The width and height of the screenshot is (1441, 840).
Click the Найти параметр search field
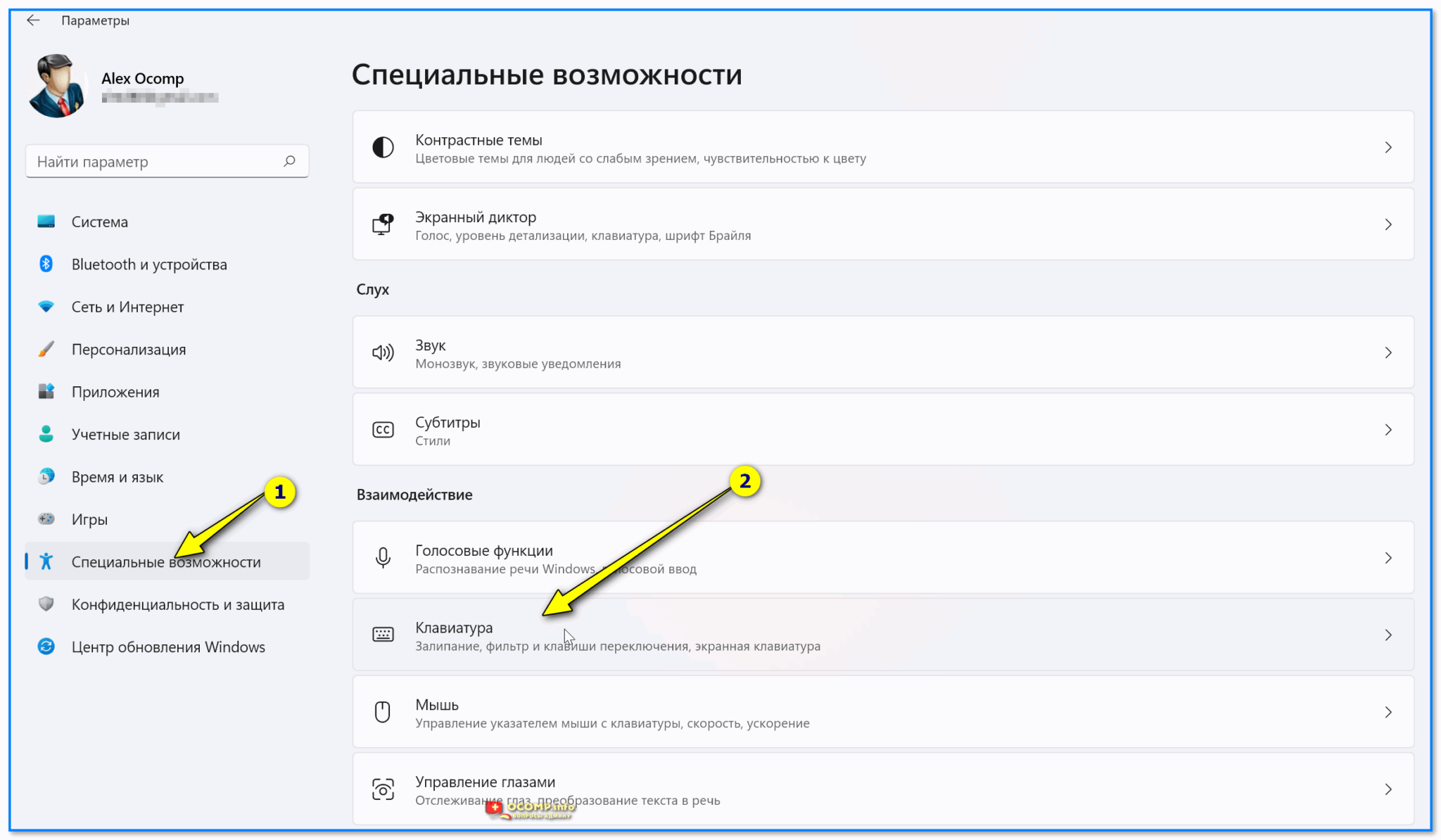coord(167,161)
